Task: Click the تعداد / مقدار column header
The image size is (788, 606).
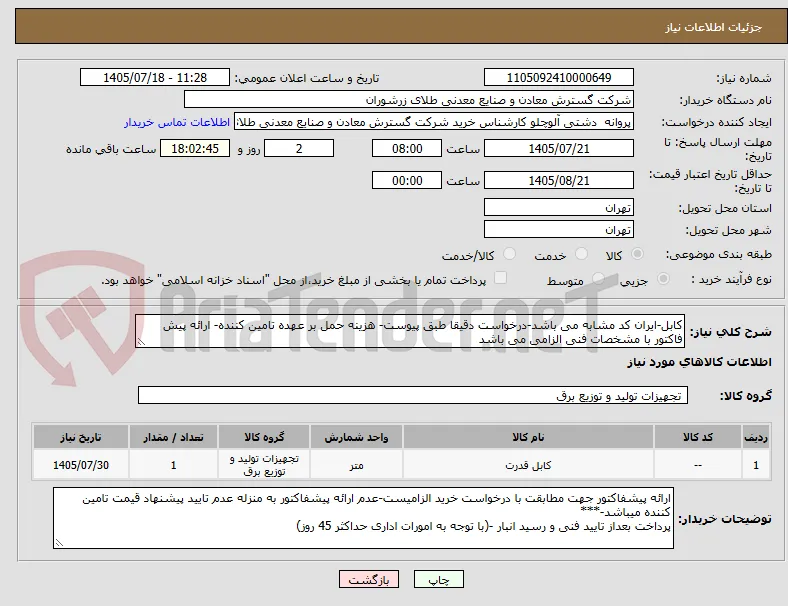Action: point(173,437)
